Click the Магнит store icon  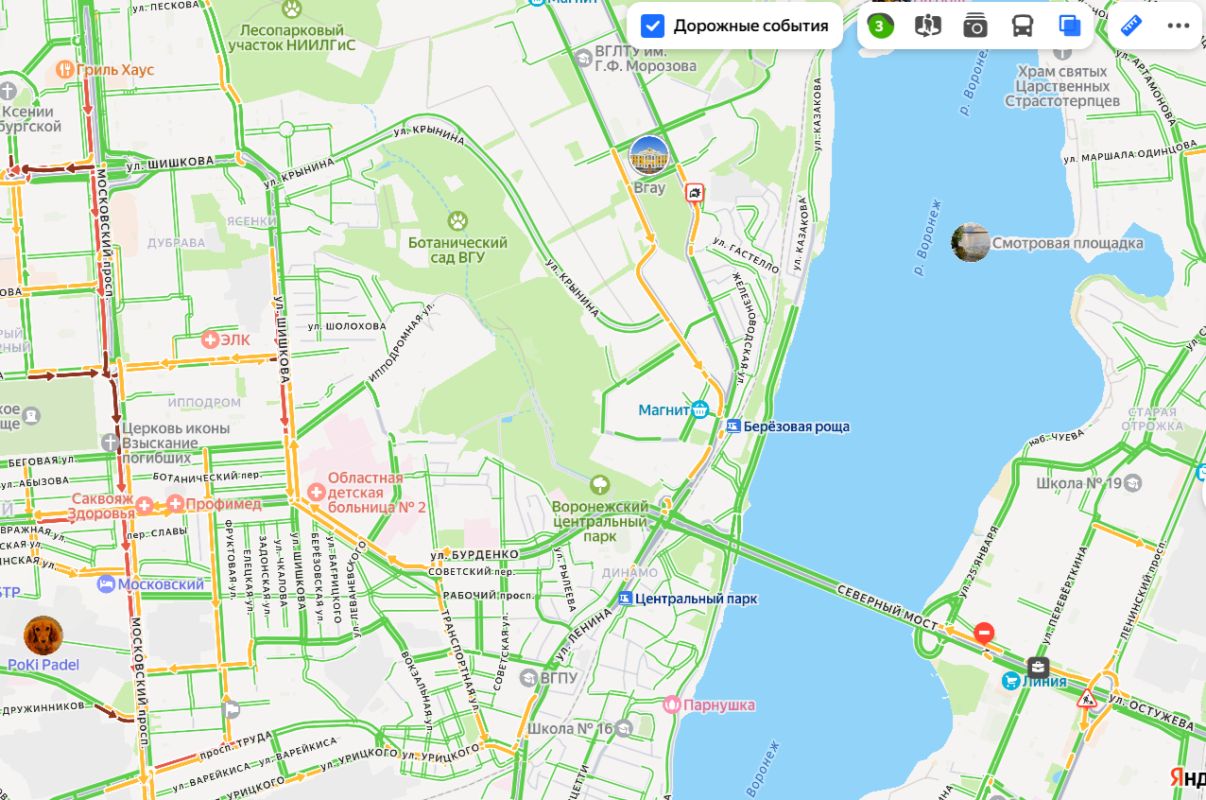pyautogui.click(x=699, y=409)
